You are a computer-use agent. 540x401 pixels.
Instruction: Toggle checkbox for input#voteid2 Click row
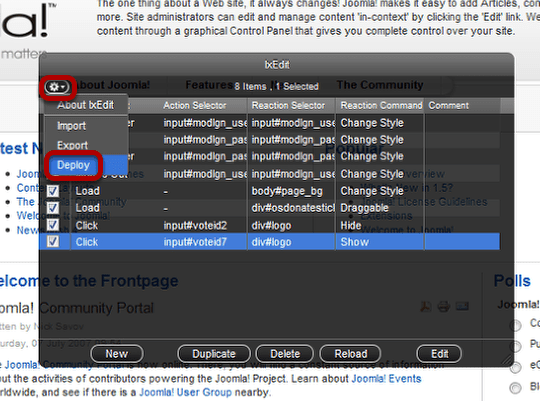(53, 225)
